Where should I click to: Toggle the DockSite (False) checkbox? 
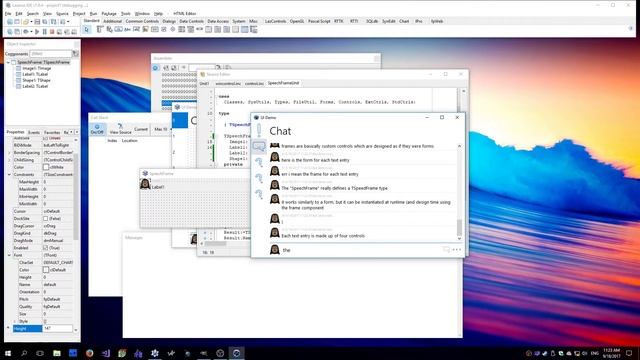[x=46, y=218]
